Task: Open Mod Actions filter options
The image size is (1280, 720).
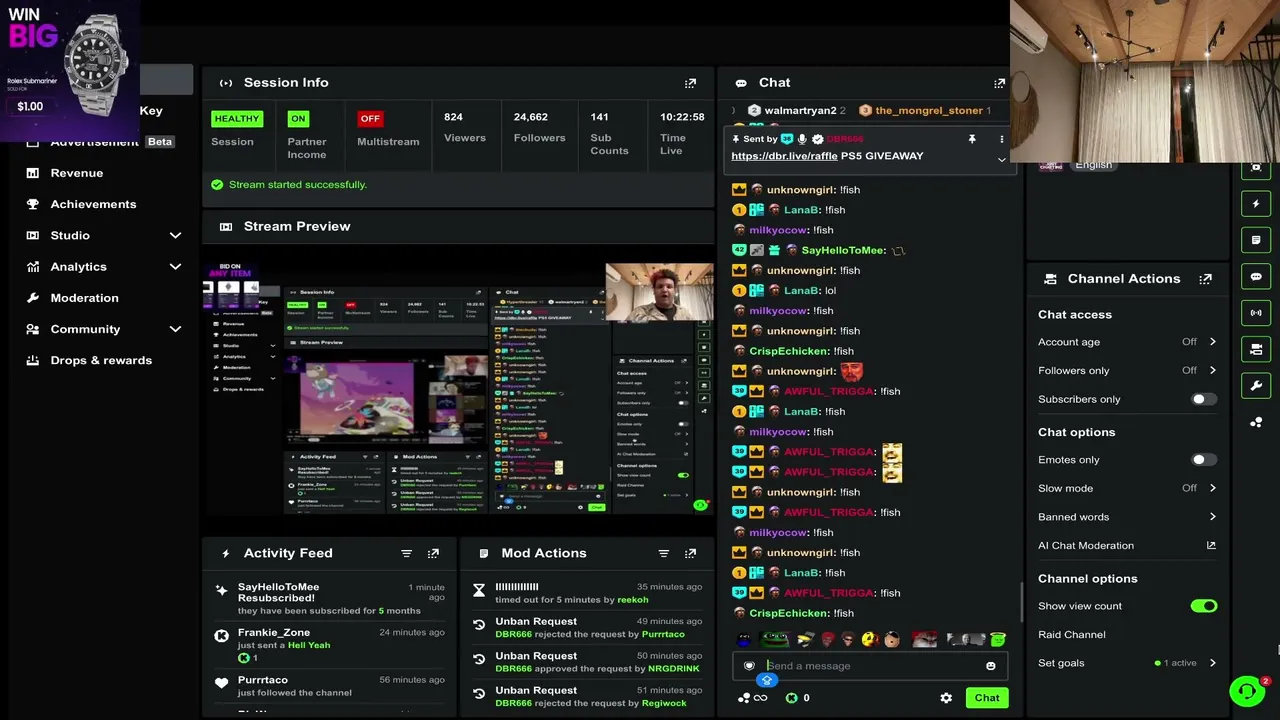Action: pos(663,553)
